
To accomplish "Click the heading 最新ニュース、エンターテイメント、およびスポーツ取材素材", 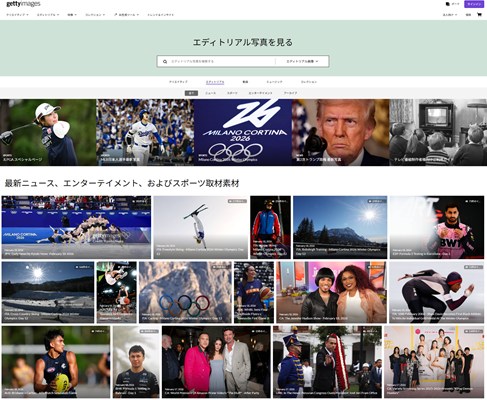I will click(122, 183).
